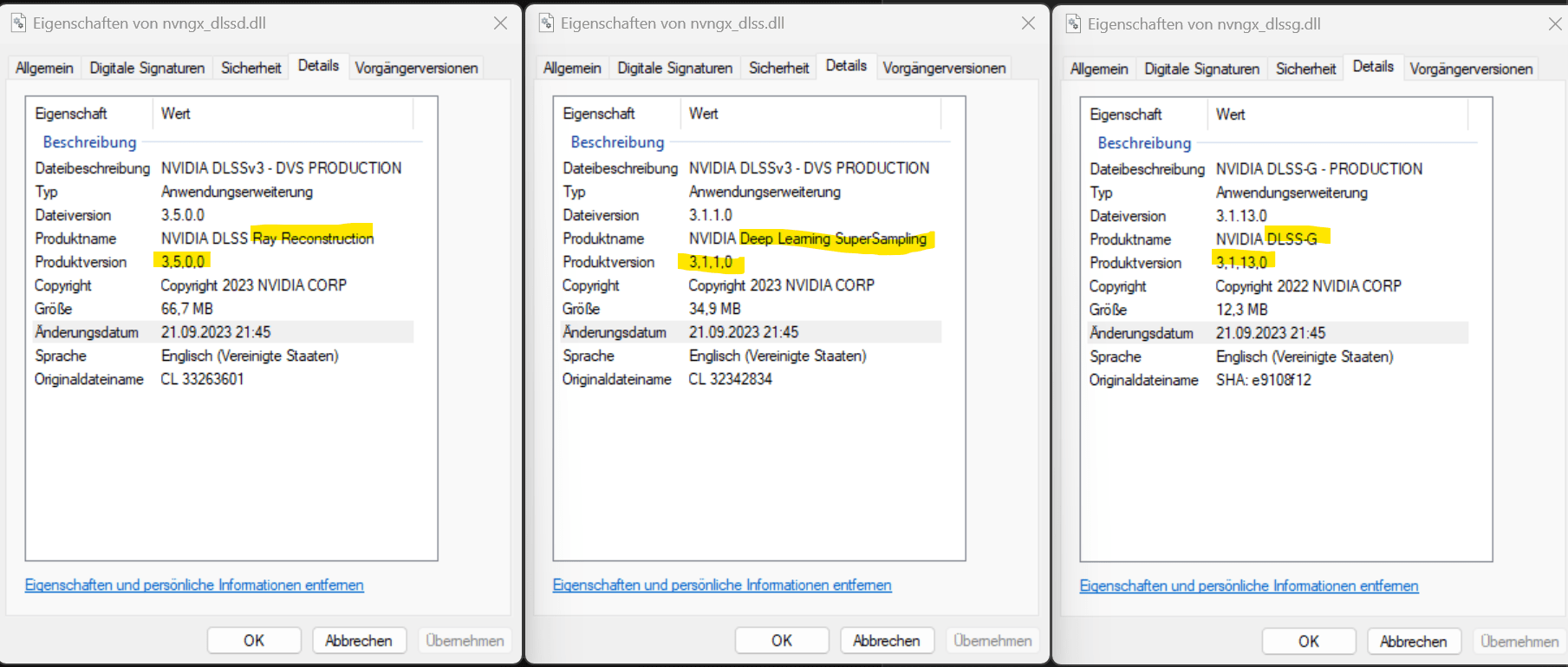Select Änderungsdatum row in nvngx_dlssg.dll window
Image resolution: width=1568 pixels, height=667 pixels.
1278,332
